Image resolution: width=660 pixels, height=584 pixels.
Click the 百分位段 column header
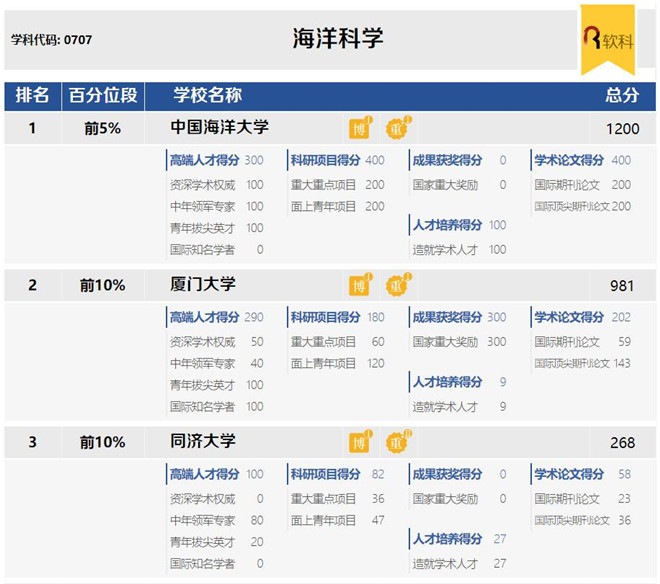click(103, 95)
